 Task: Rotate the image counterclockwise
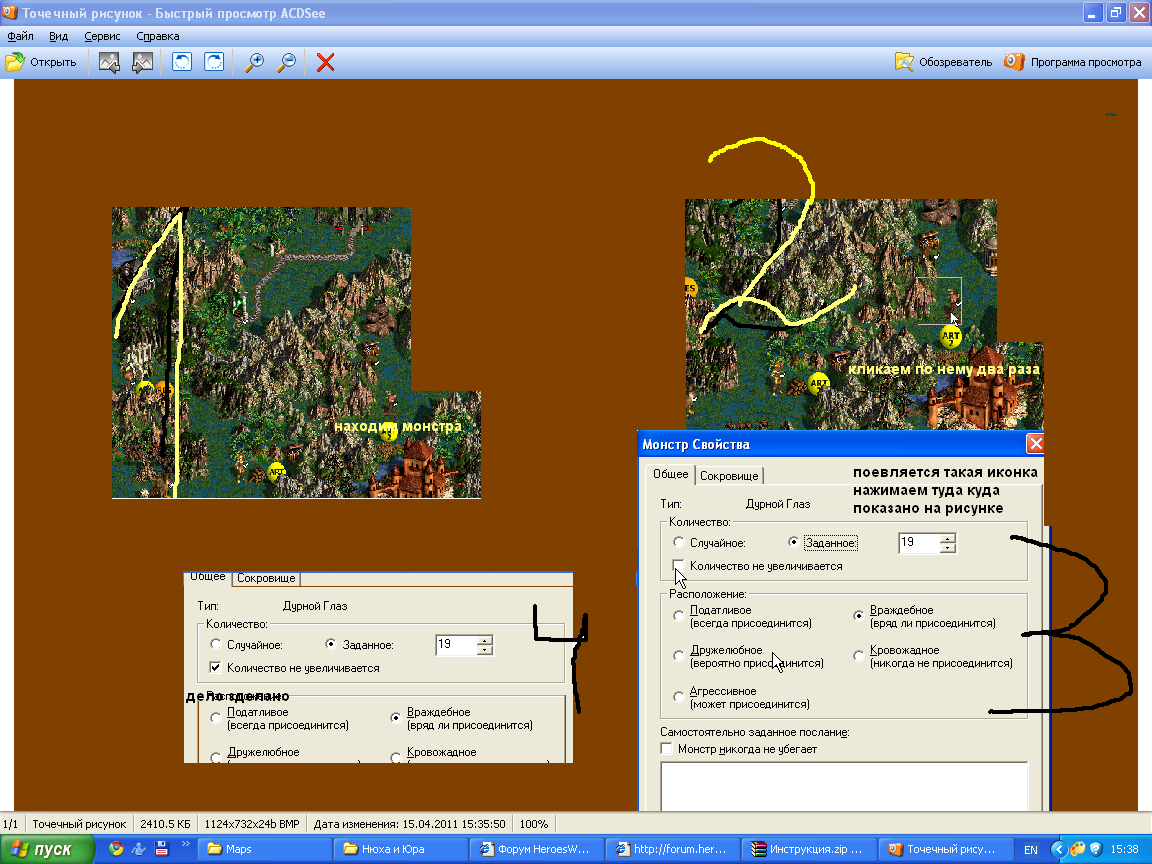181,62
